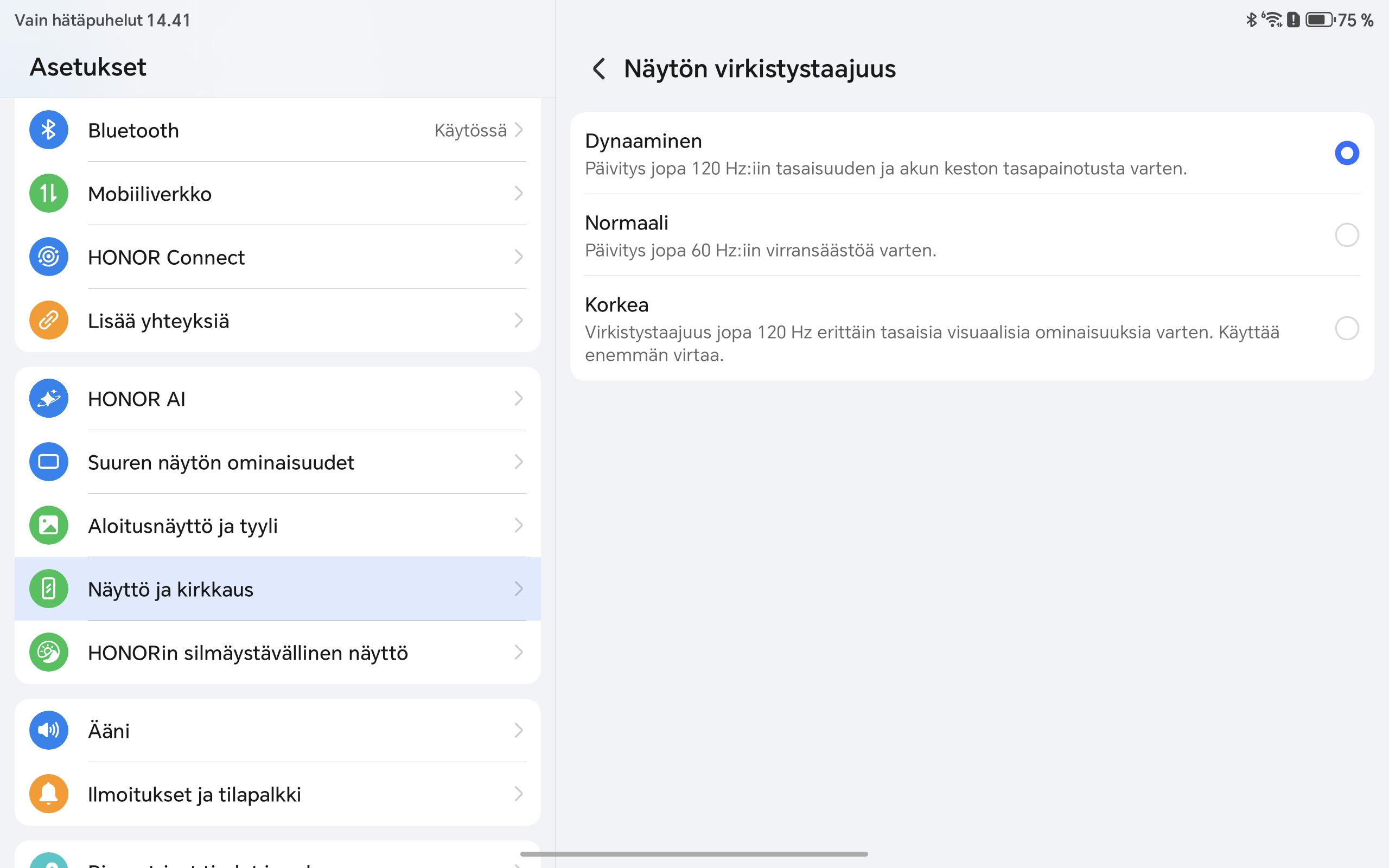This screenshot has width=1389, height=868.
Task: Tap the Bluetooth settings icon
Action: [x=49, y=130]
